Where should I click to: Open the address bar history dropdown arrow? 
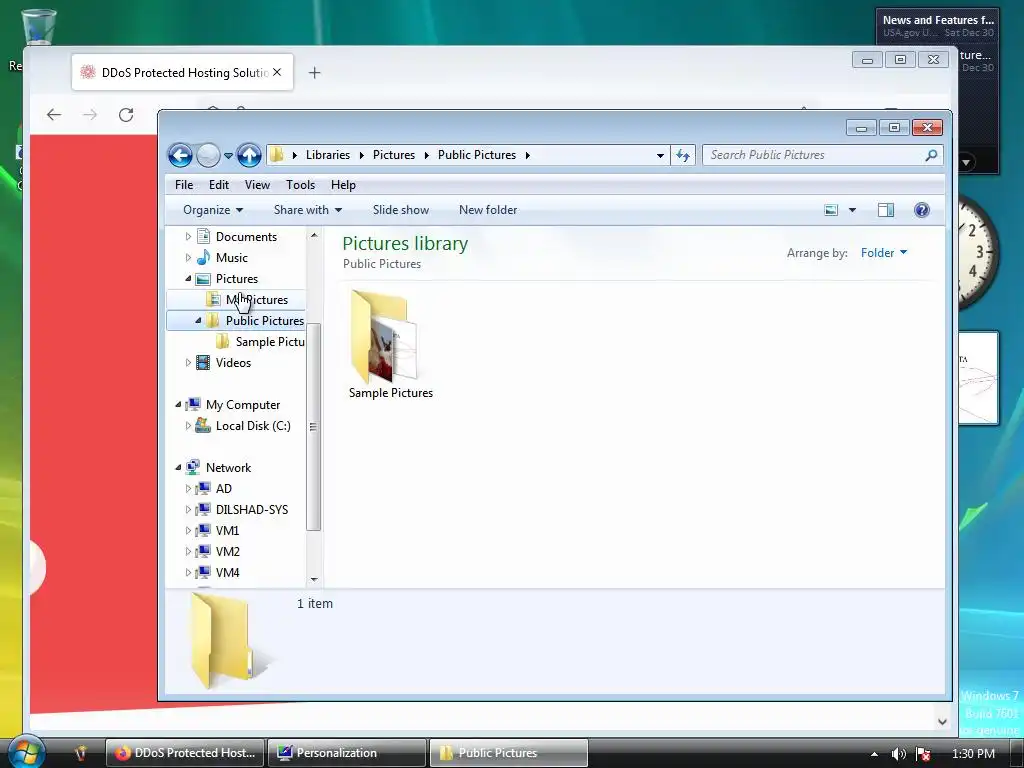tap(660, 155)
